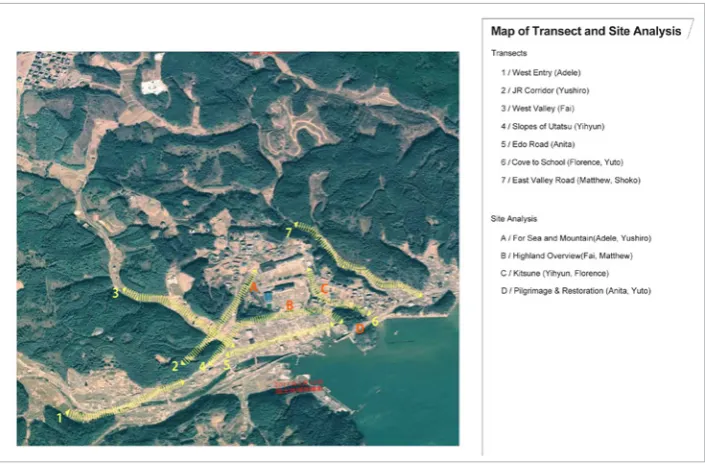This screenshot has height=464, width=705.
Task: Click the red text label near the harbor
Action: (x=299, y=387)
